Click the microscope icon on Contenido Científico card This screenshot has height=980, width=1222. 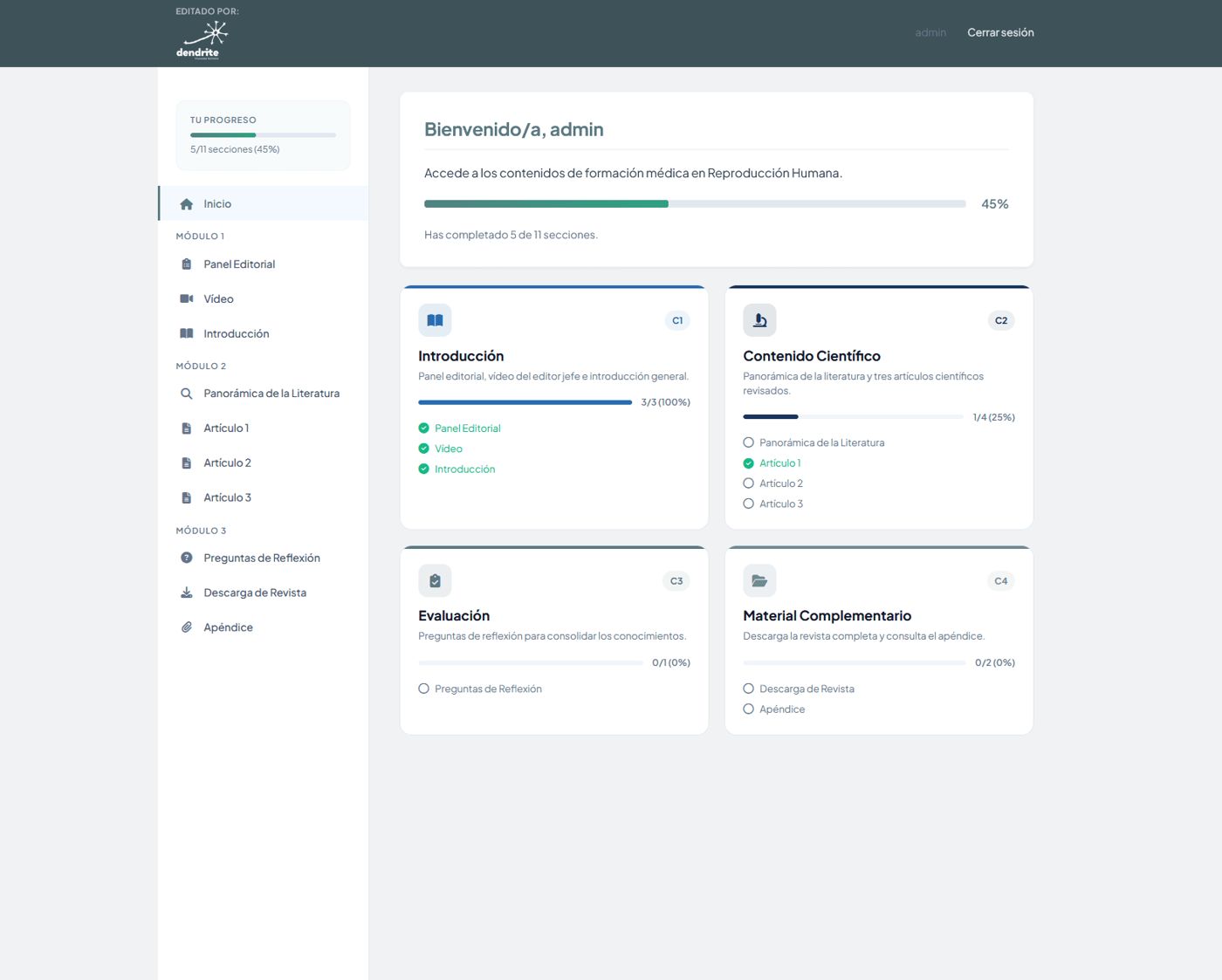(x=759, y=320)
